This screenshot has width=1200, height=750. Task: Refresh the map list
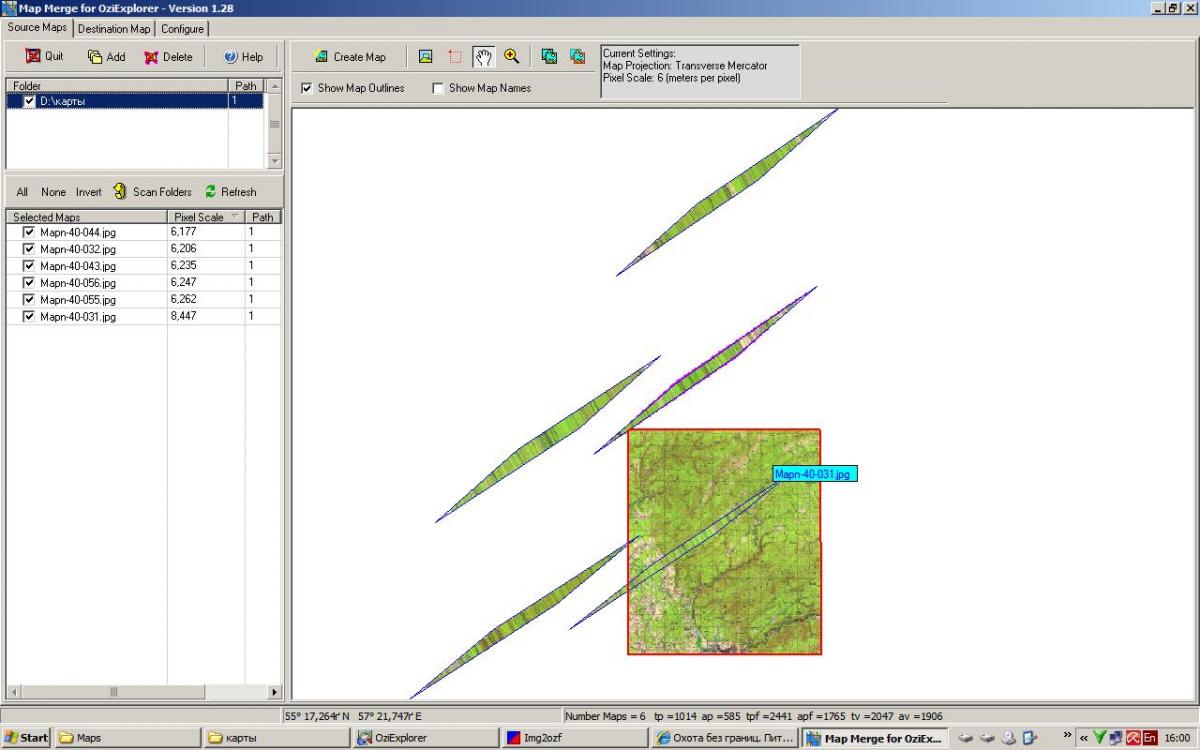point(231,192)
